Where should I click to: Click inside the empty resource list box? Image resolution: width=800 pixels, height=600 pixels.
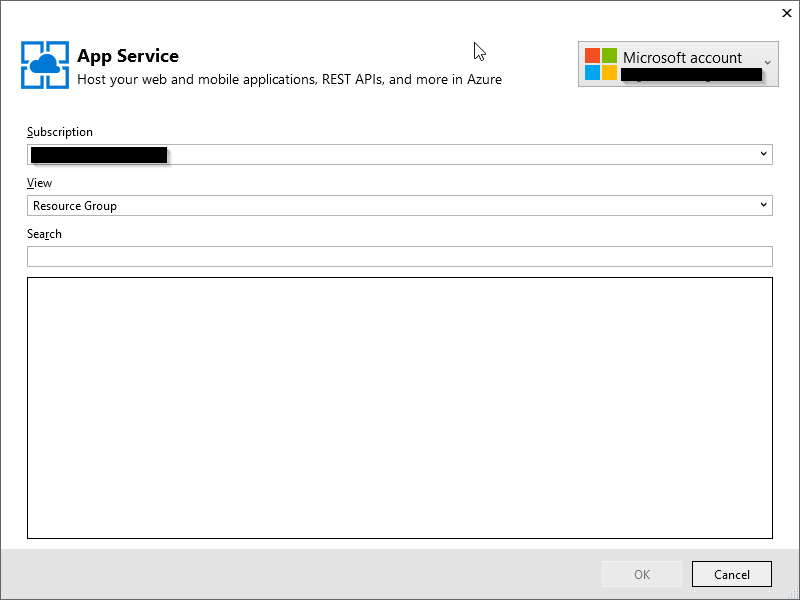click(400, 408)
